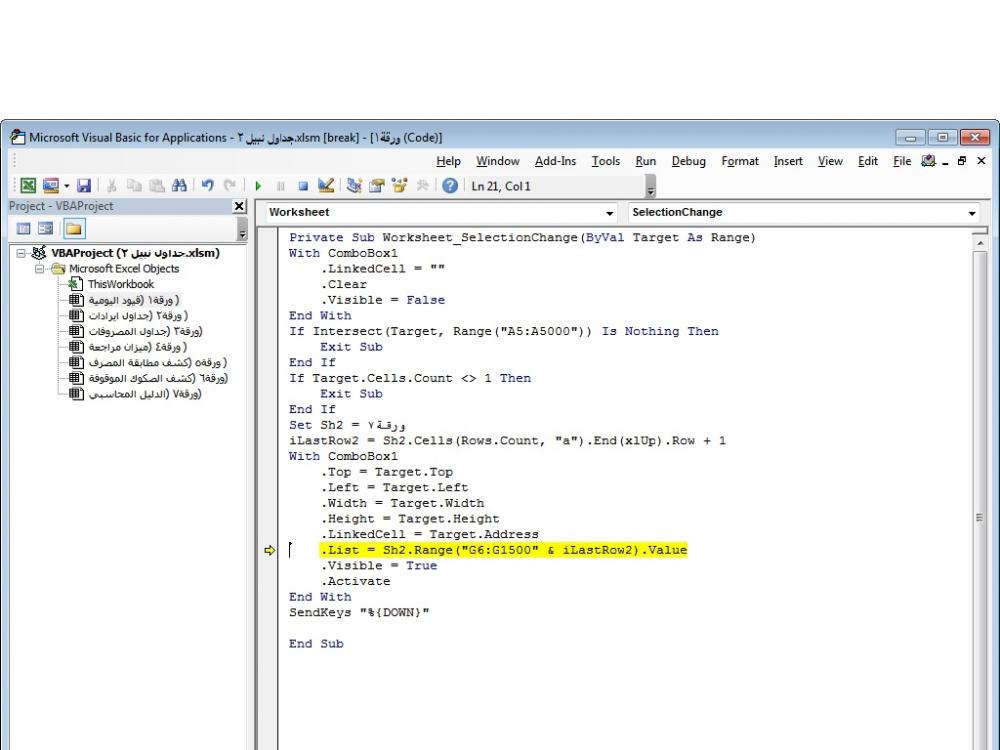Open the Format menu
The image size is (1000, 750).
740,161
